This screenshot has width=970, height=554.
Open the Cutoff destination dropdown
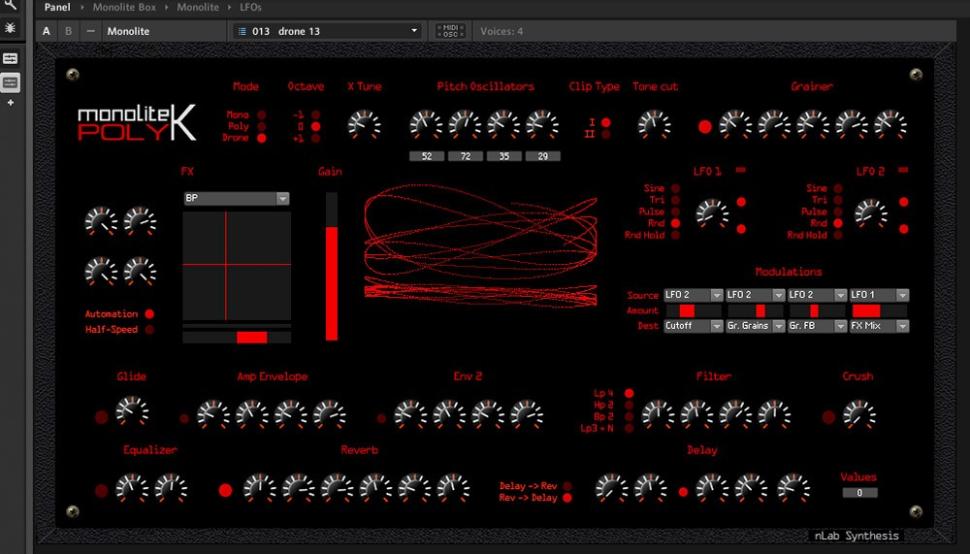[693, 326]
